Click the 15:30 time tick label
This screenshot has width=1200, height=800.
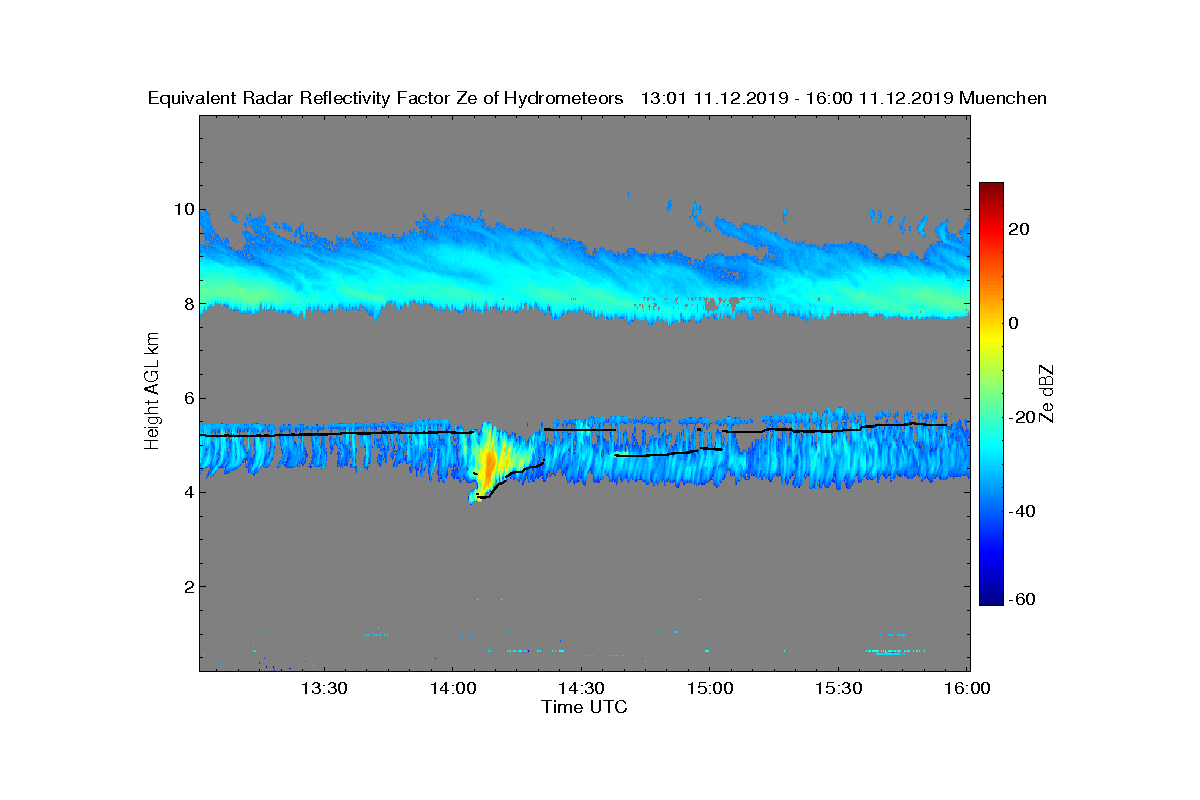[x=839, y=688]
